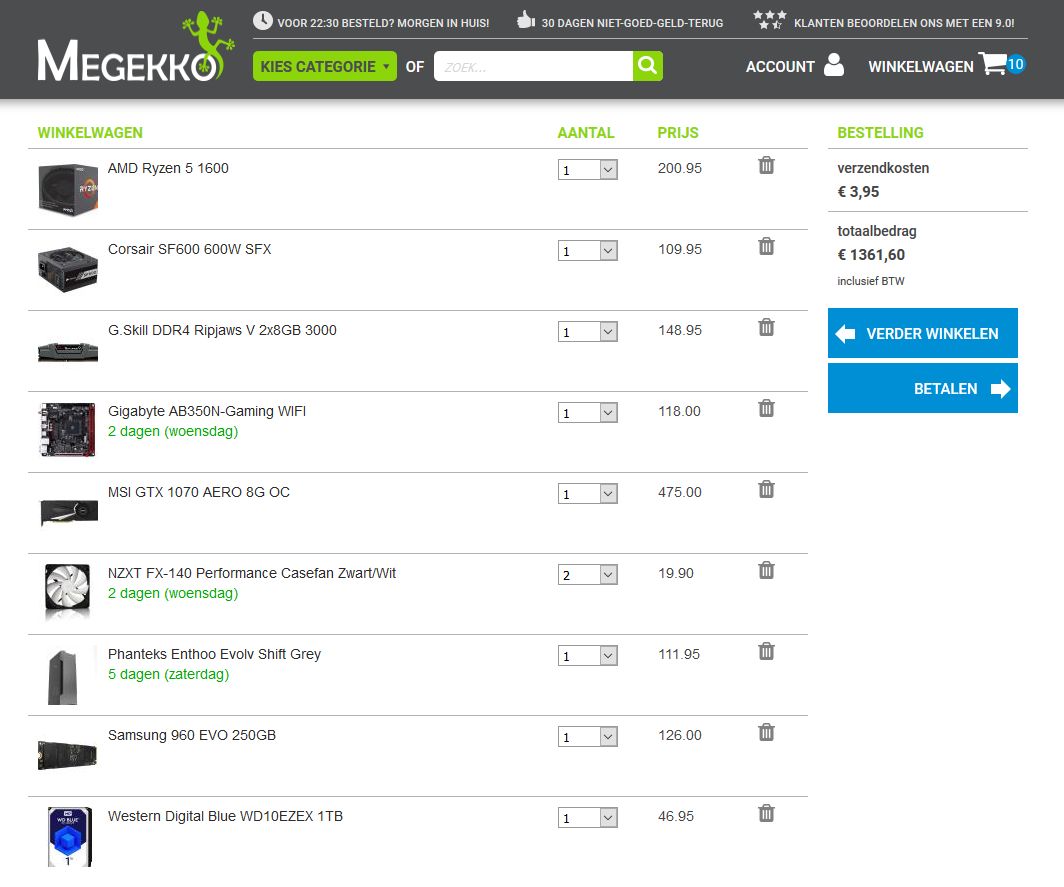
Task: Open quantity selector for Gigabyte AB350N-Gaming WIFI
Action: click(588, 413)
